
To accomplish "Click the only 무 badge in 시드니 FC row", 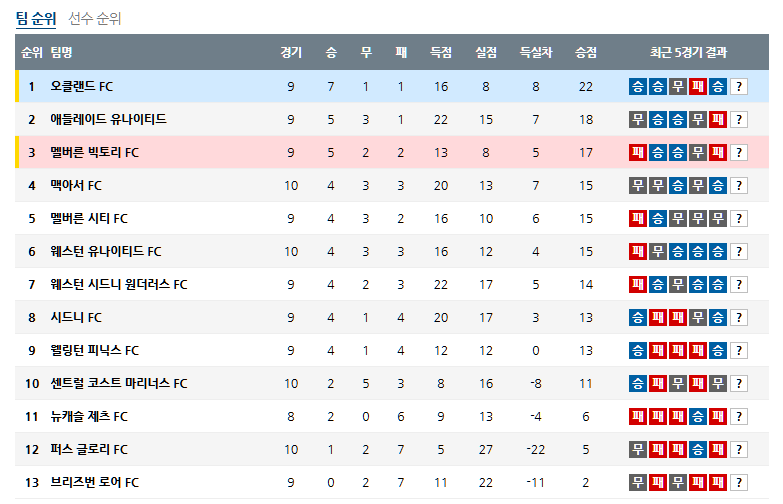I will click(698, 318).
